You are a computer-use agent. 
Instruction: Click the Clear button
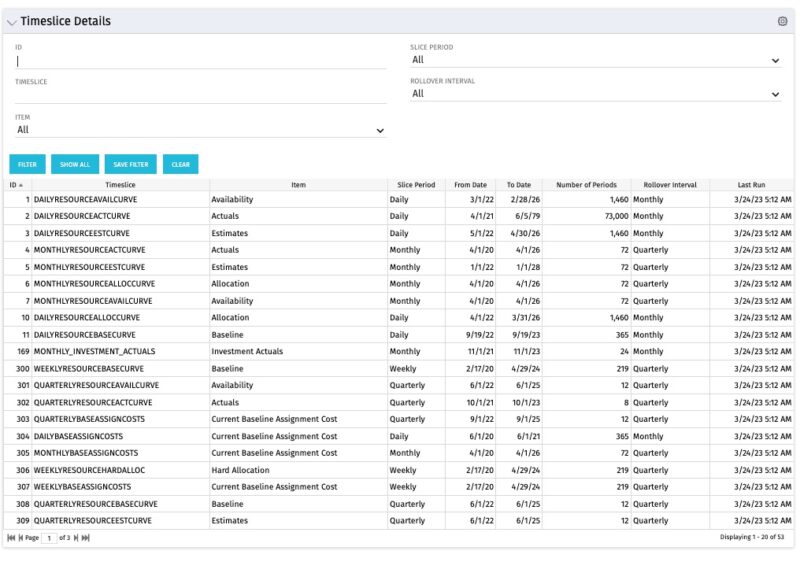pos(181,164)
